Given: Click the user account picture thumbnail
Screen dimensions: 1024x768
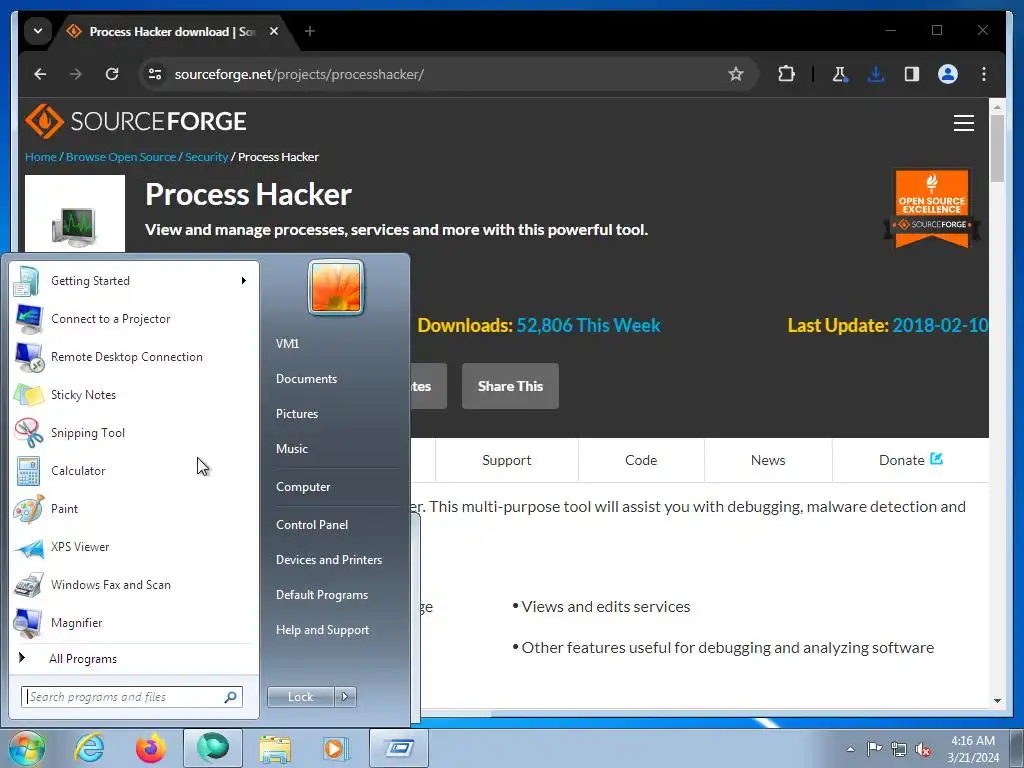Looking at the screenshot, I should pyautogui.click(x=336, y=287).
